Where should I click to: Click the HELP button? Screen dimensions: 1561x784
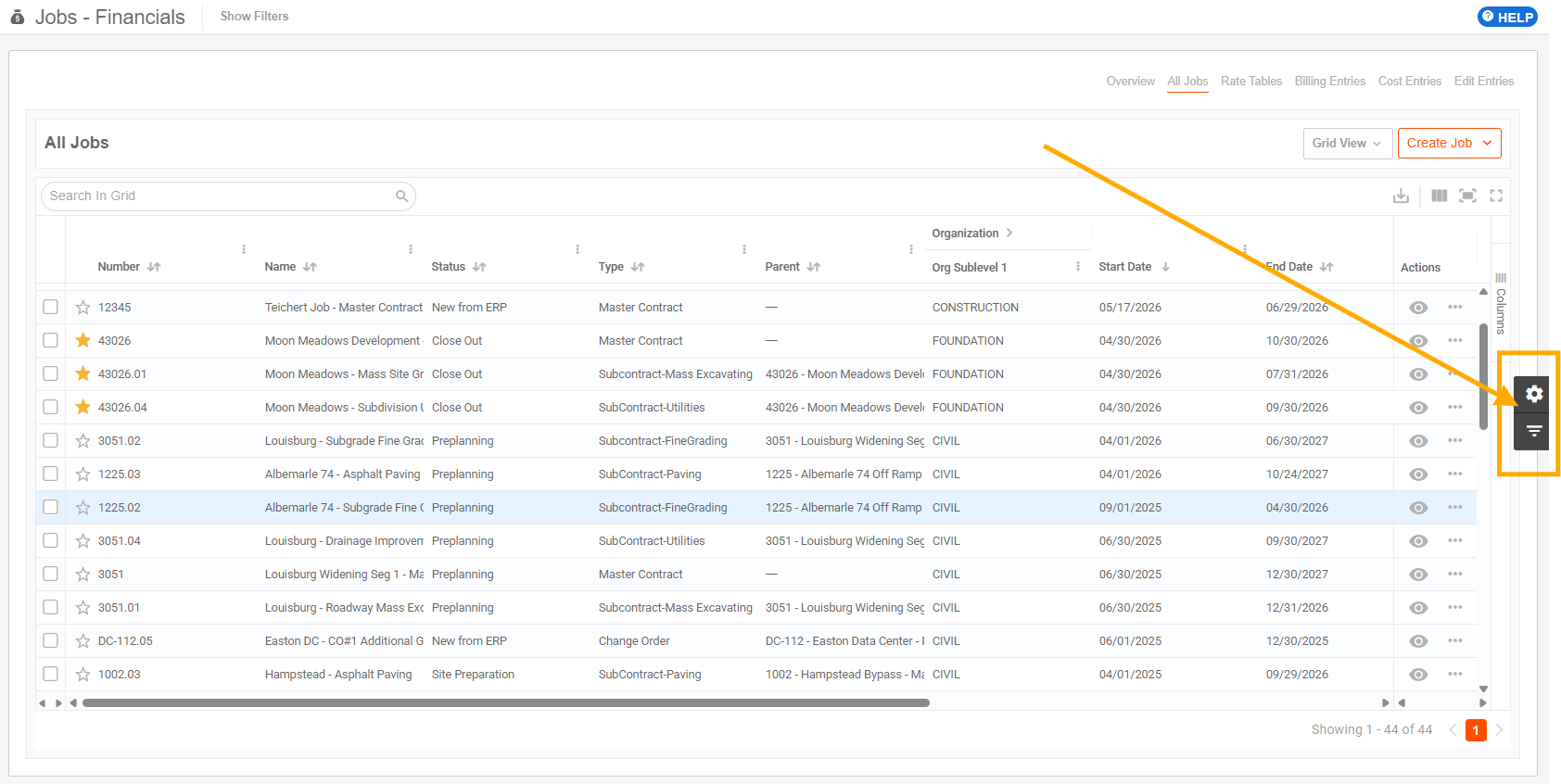coord(1507,17)
